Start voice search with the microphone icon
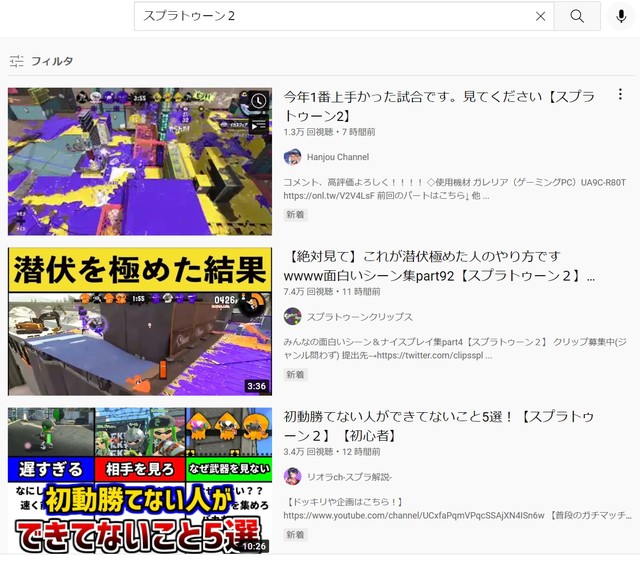 point(621,16)
